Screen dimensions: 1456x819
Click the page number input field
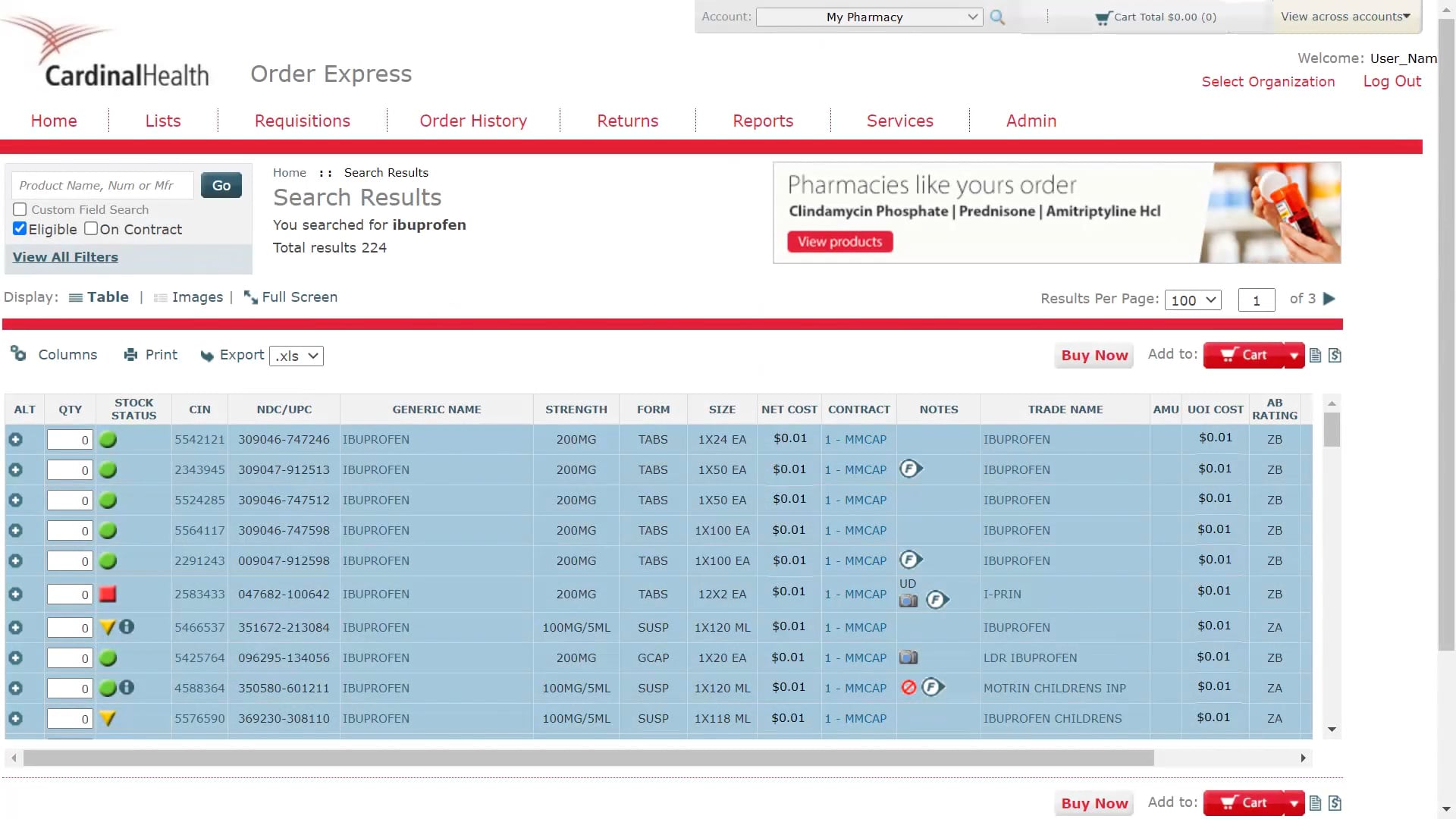(1257, 300)
